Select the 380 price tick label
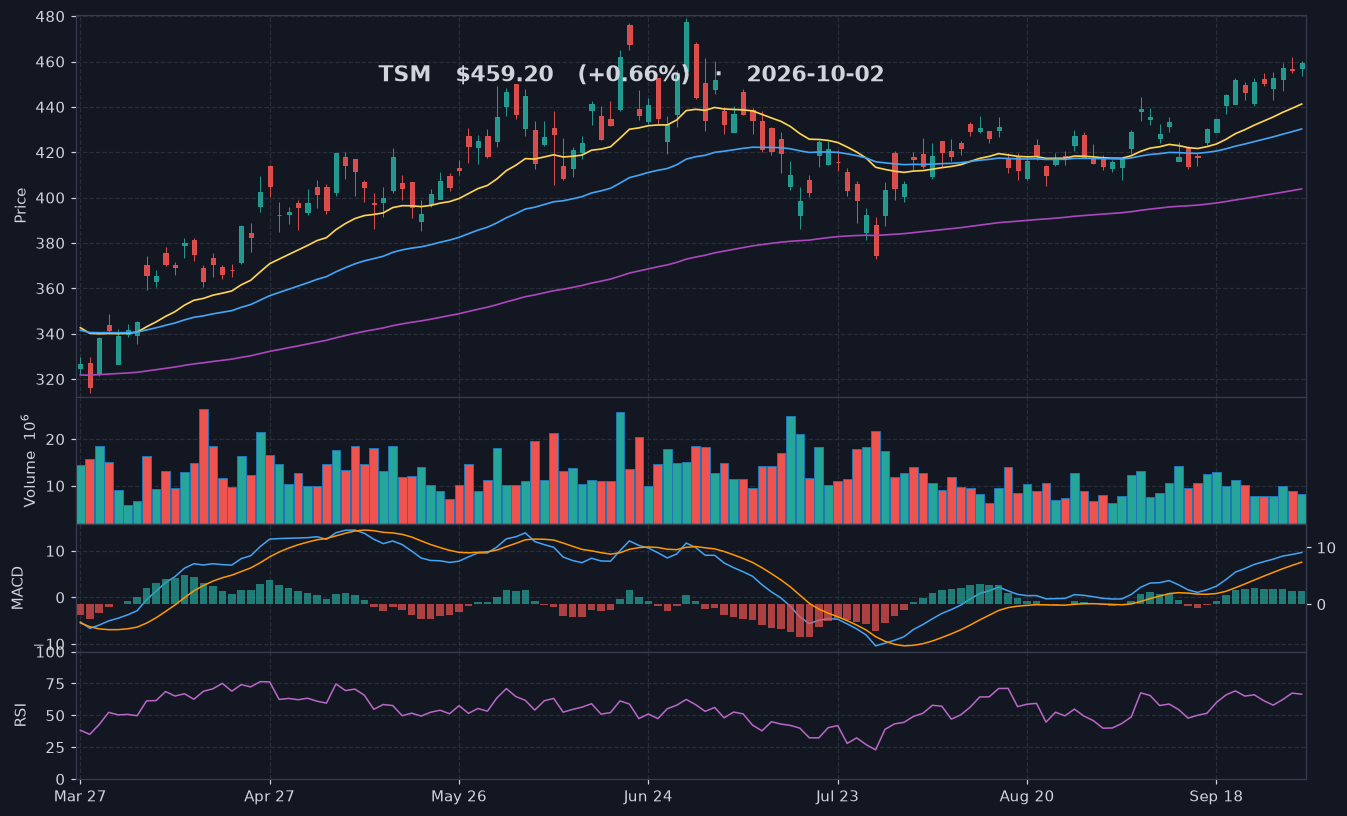Image resolution: width=1347 pixels, height=816 pixels. 50,244
